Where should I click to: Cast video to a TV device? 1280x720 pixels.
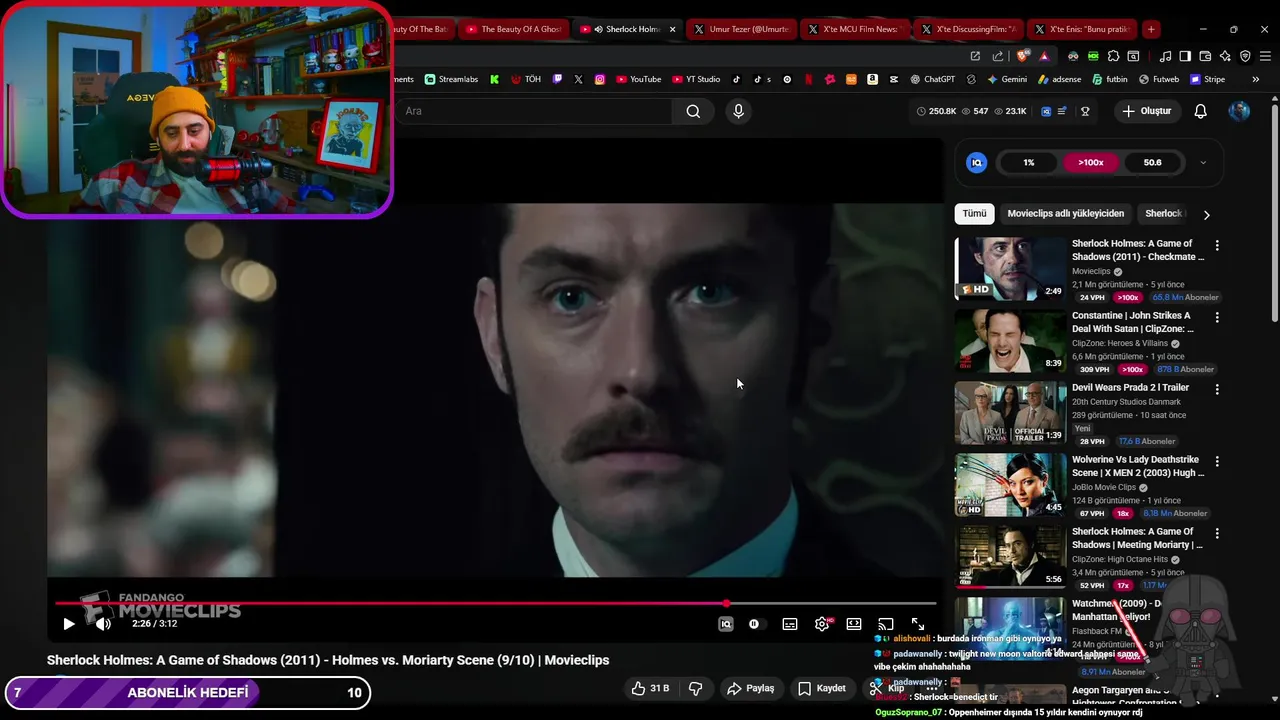[886, 624]
